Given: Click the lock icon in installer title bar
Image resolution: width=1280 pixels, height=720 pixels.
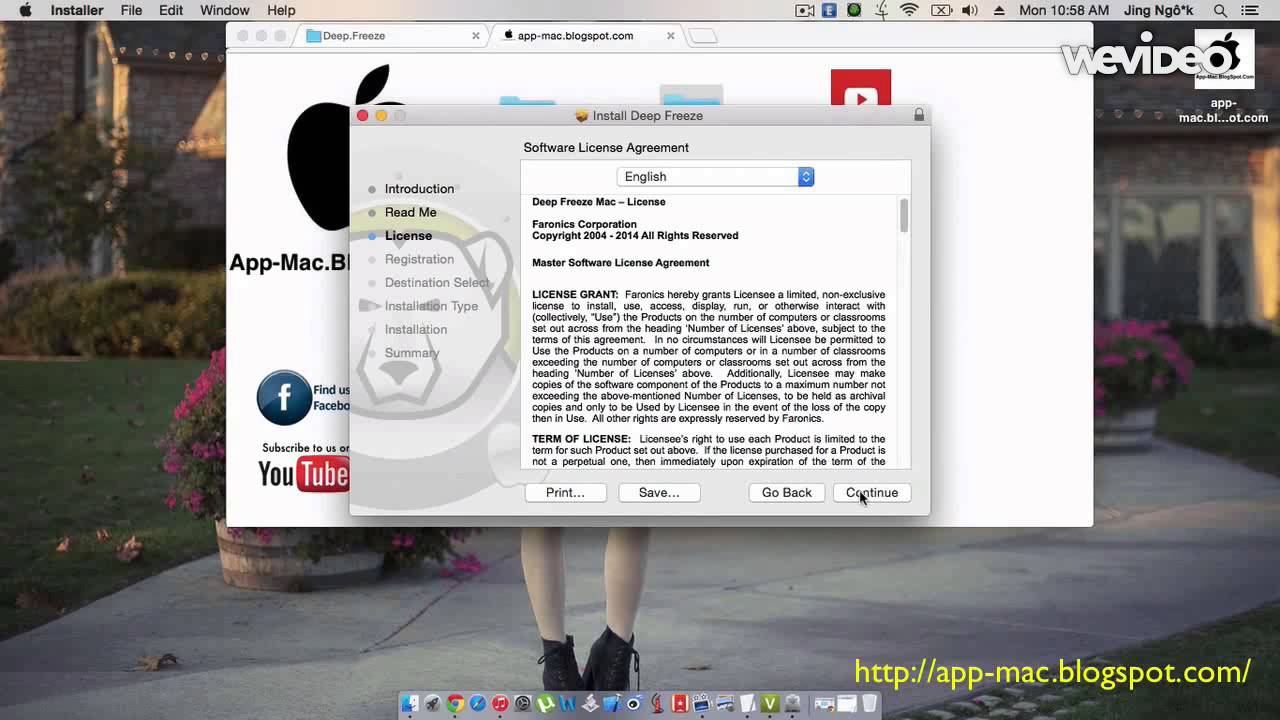Looking at the screenshot, I should 919,115.
